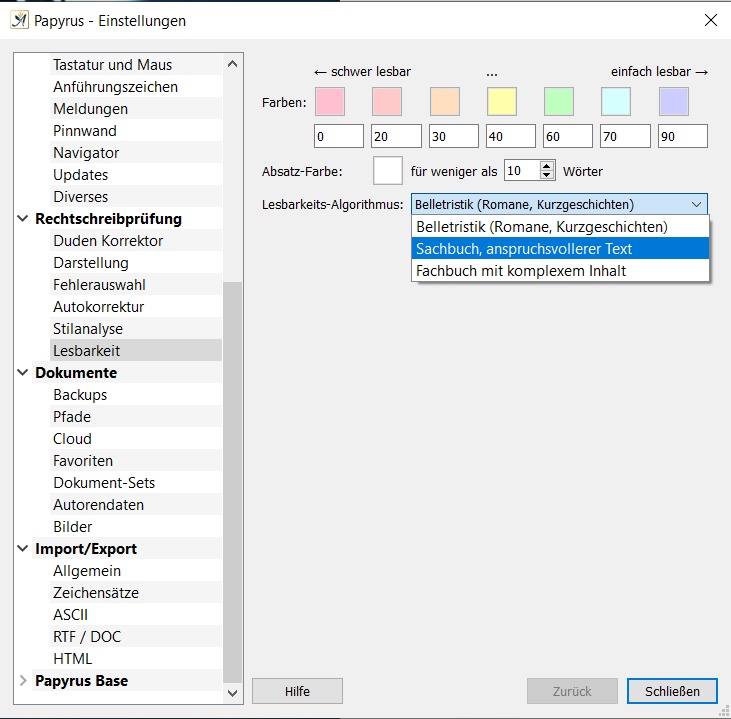Click the Hilfe button

point(297,691)
